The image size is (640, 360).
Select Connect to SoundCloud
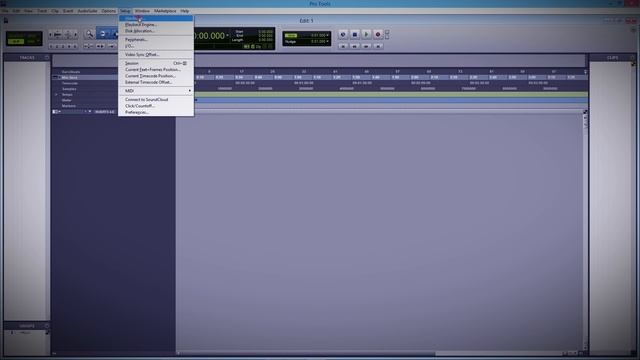click(156, 100)
